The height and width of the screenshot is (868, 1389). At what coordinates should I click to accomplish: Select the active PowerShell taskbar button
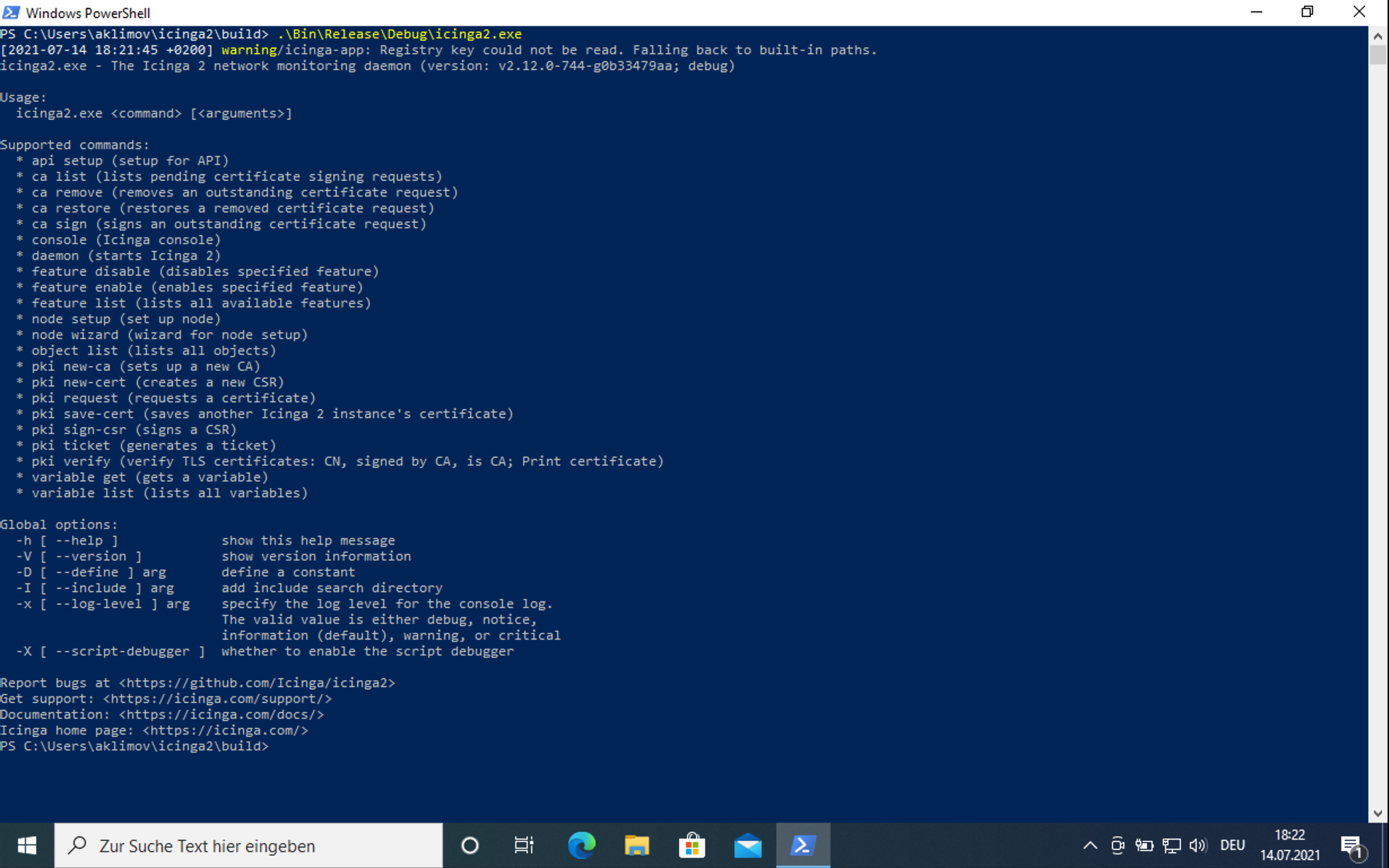803,846
